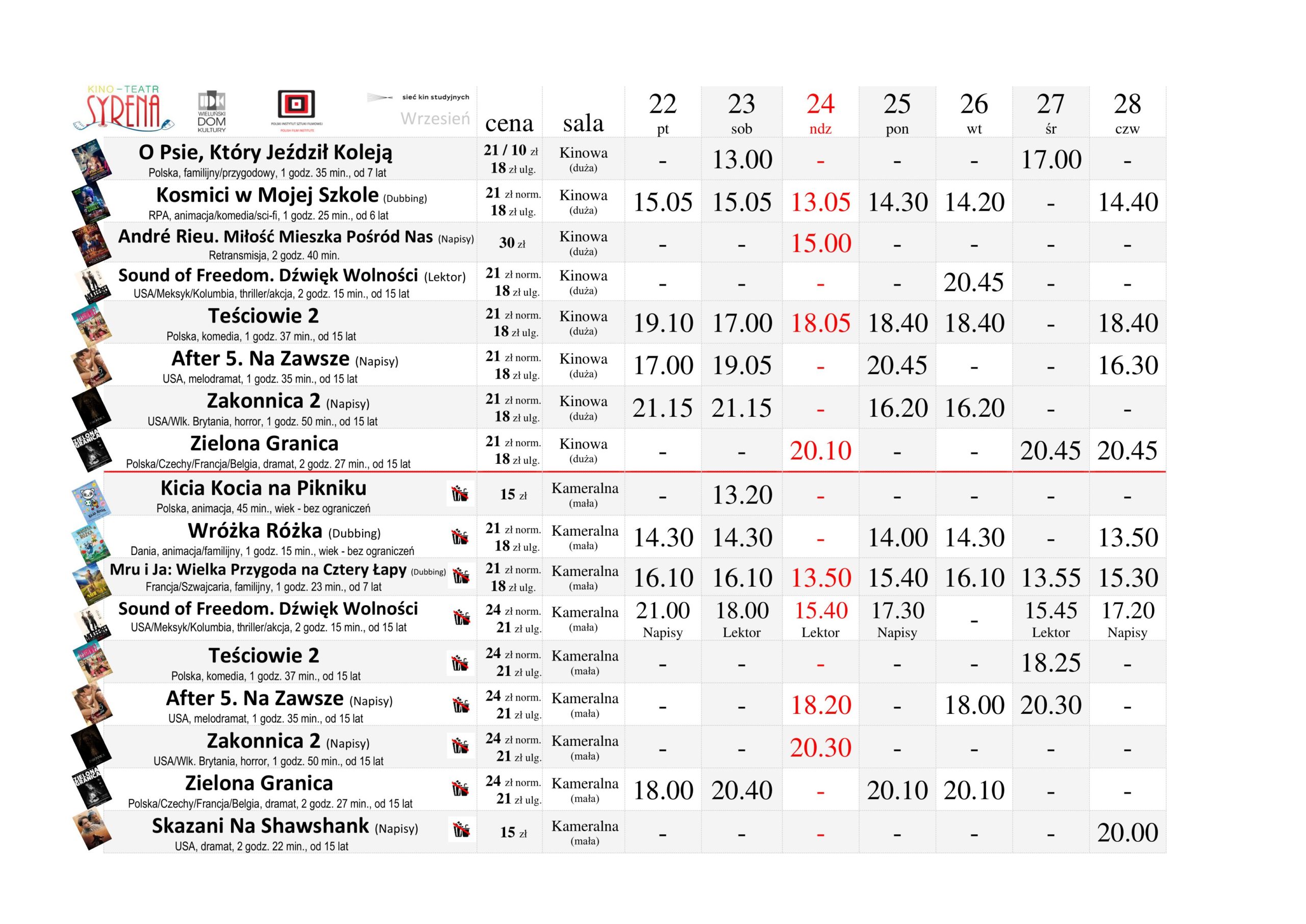Open the Kicia Kocia na Pikniku poster
This screenshot has height=924, width=1306.
click(91, 501)
